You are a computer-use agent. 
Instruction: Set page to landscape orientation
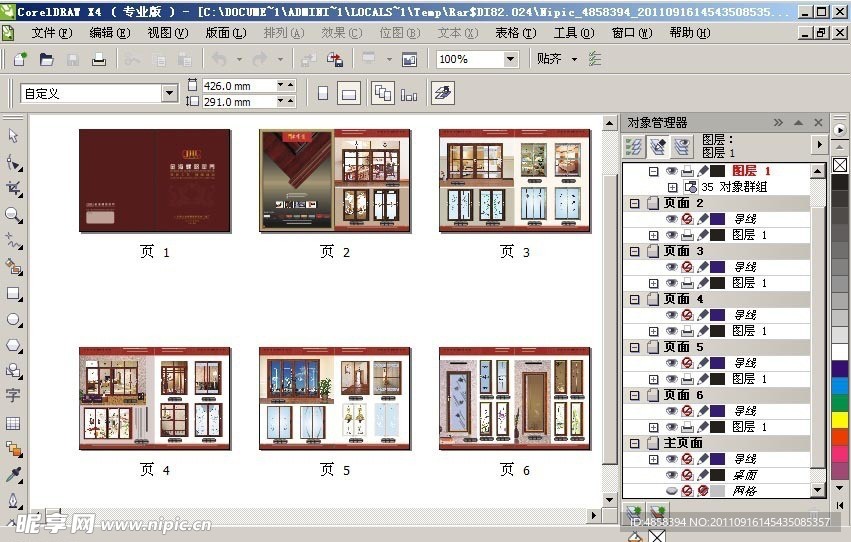point(348,94)
